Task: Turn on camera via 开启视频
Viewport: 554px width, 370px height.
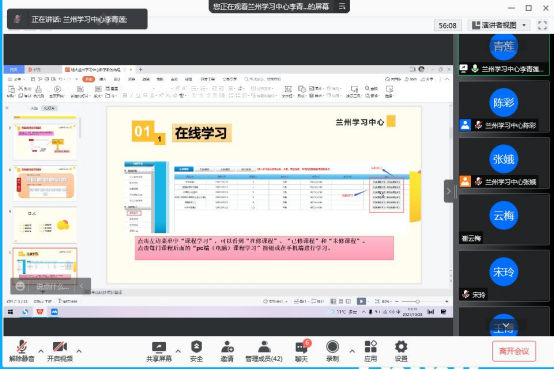Action: (x=60, y=351)
